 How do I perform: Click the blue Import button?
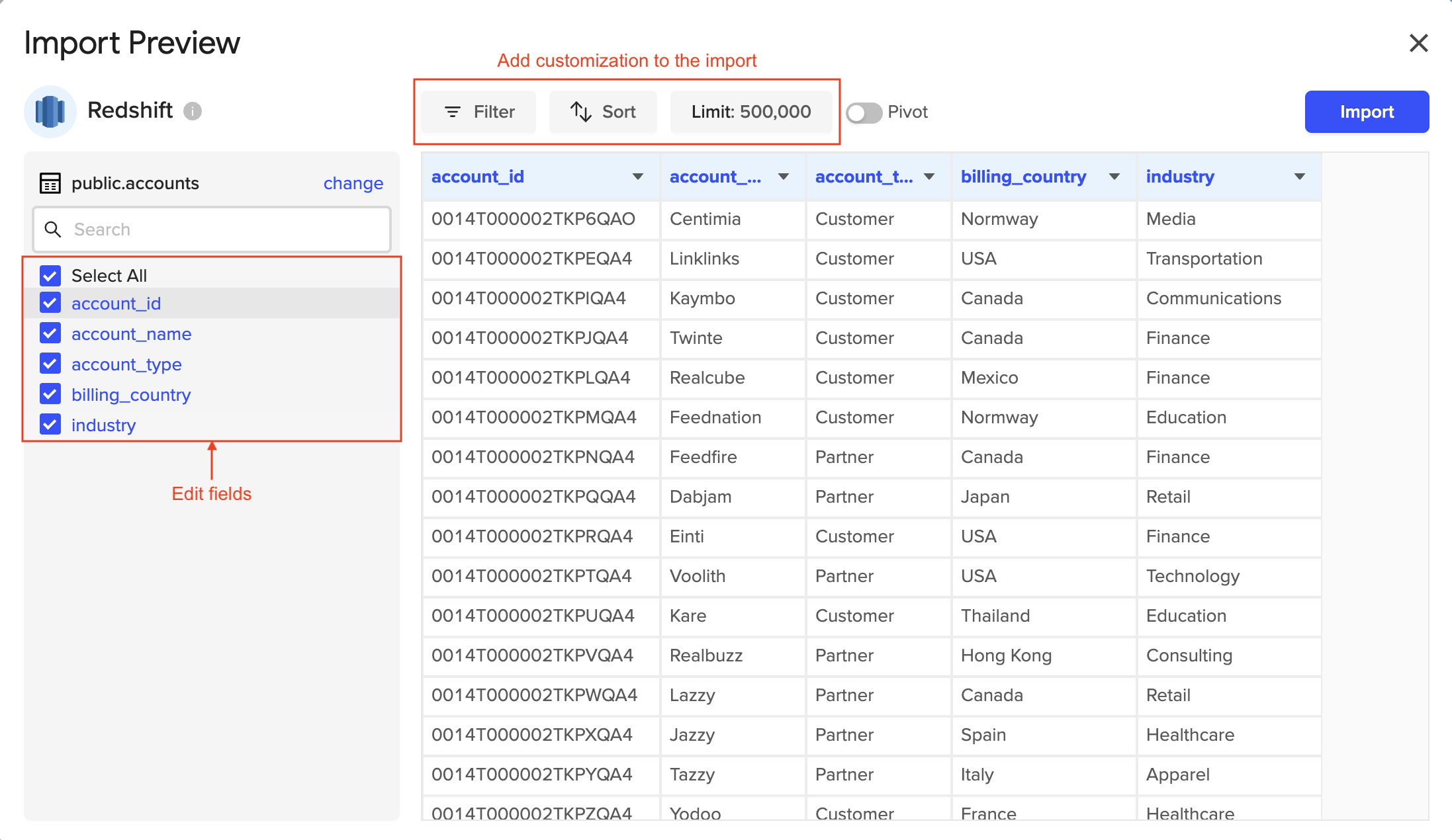point(1367,112)
